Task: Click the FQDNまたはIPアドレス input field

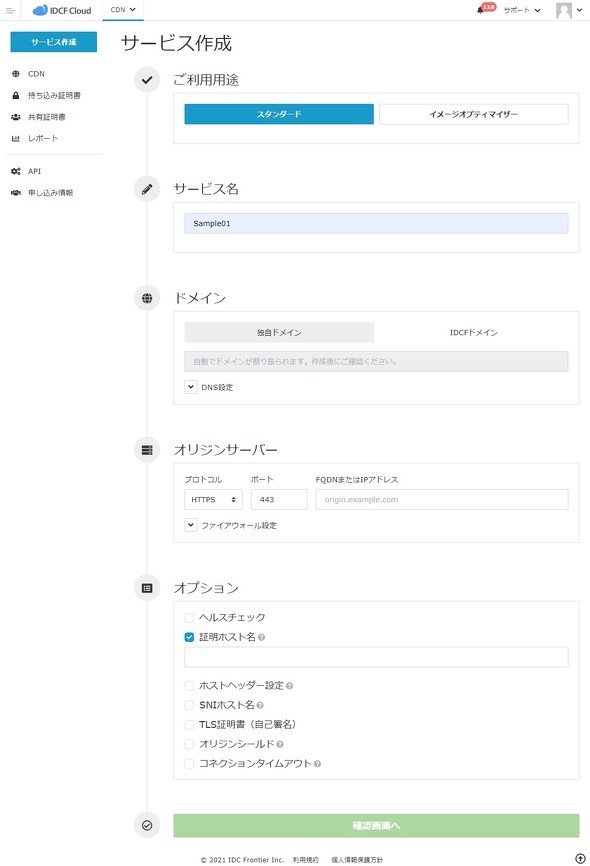Action: [x=442, y=499]
